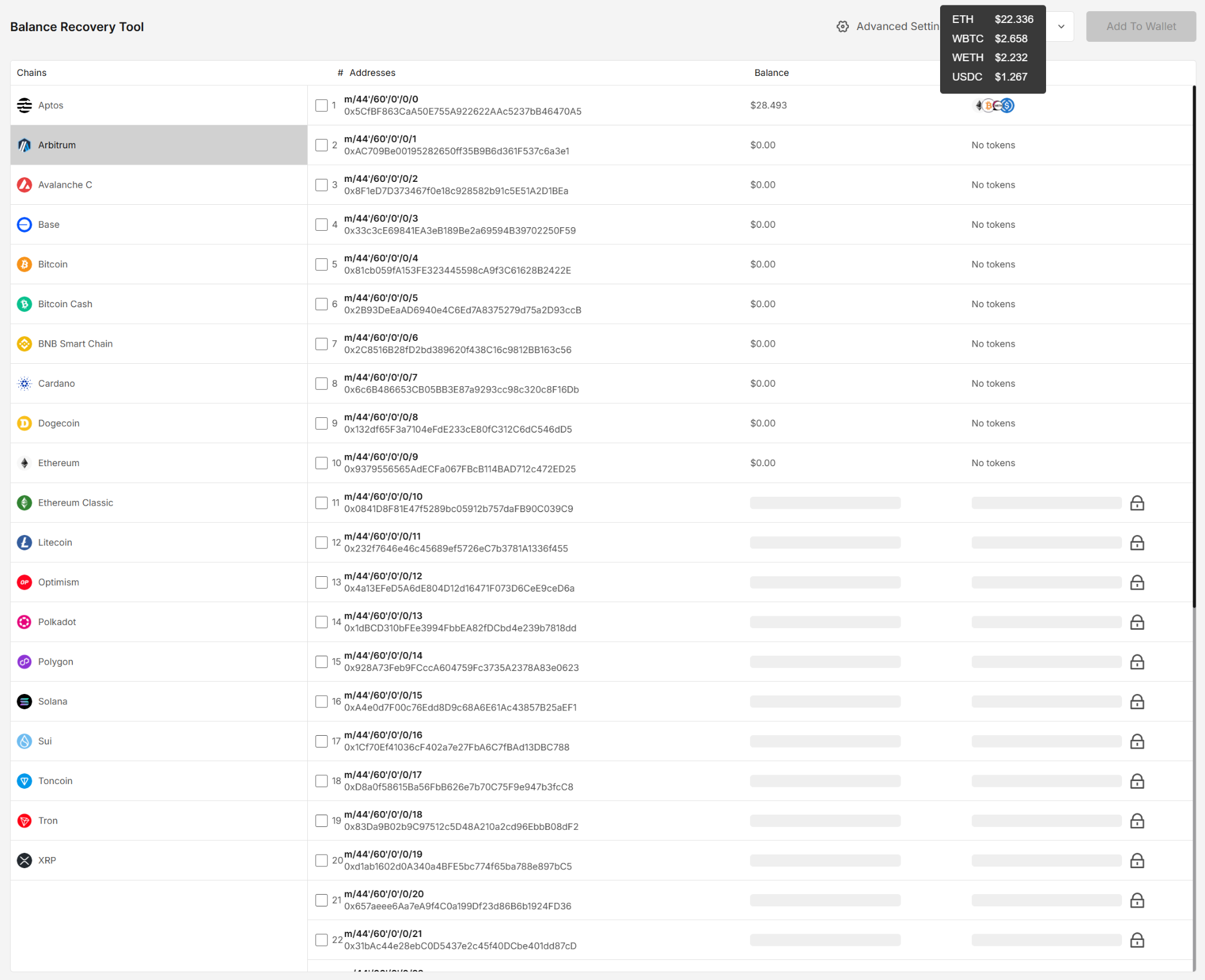Viewport: 1205px width, 980px height.
Task: Click the Advanced Settings gear icon
Action: [842, 26]
